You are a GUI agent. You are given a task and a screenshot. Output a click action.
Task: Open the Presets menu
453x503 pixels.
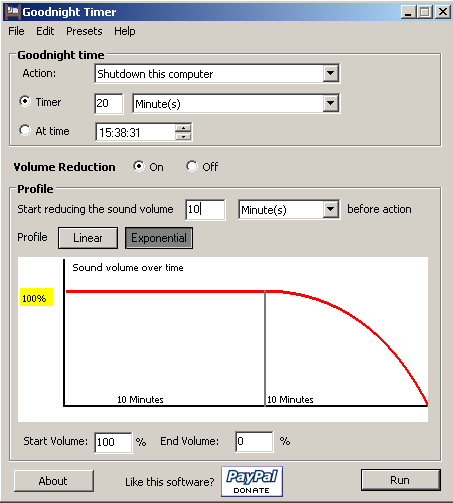point(84,31)
